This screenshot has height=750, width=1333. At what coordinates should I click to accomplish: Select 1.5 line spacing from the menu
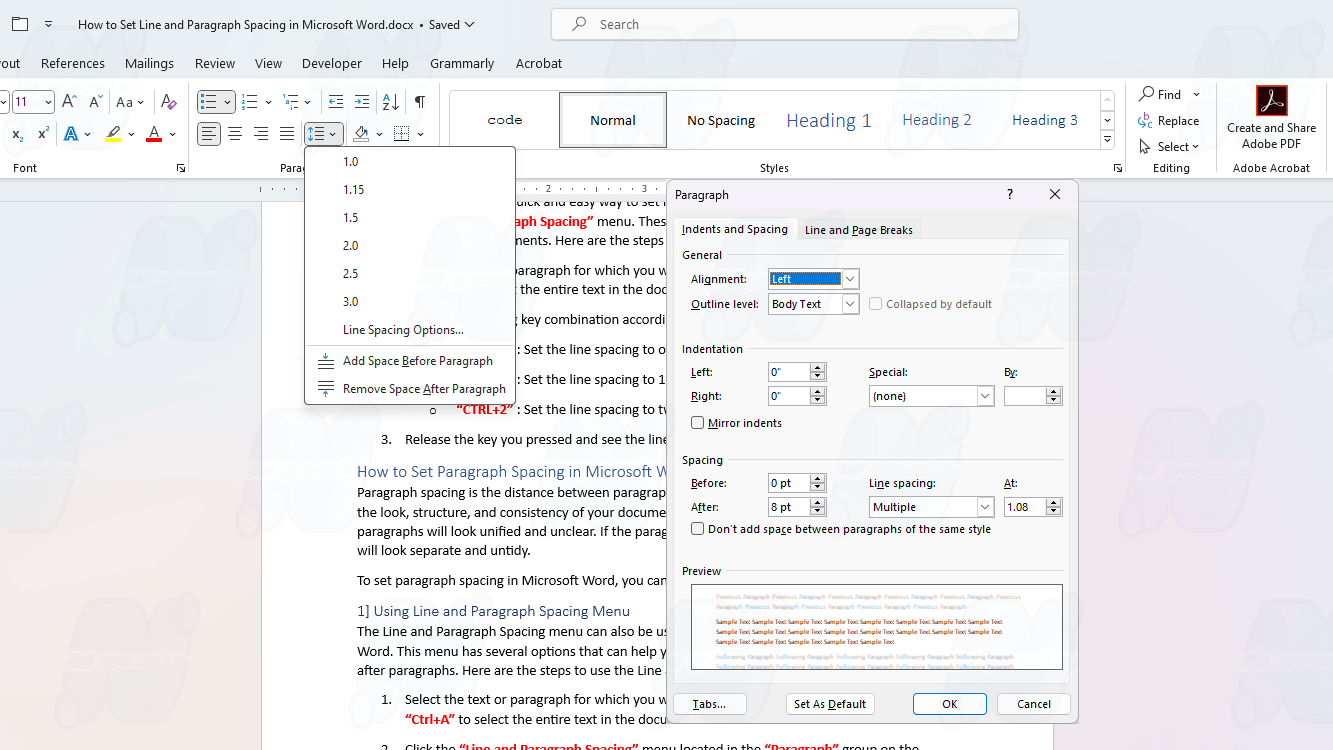(x=350, y=218)
